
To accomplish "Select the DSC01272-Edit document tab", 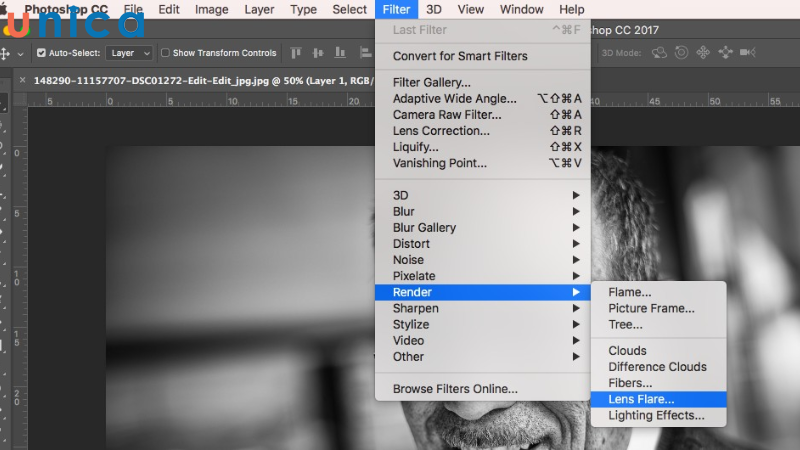I will (x=204, y=81).
